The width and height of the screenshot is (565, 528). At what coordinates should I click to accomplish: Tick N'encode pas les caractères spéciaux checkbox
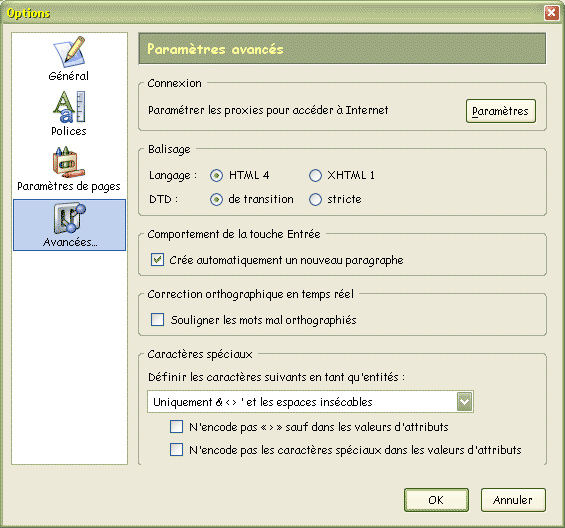click(x=176, y=449)
